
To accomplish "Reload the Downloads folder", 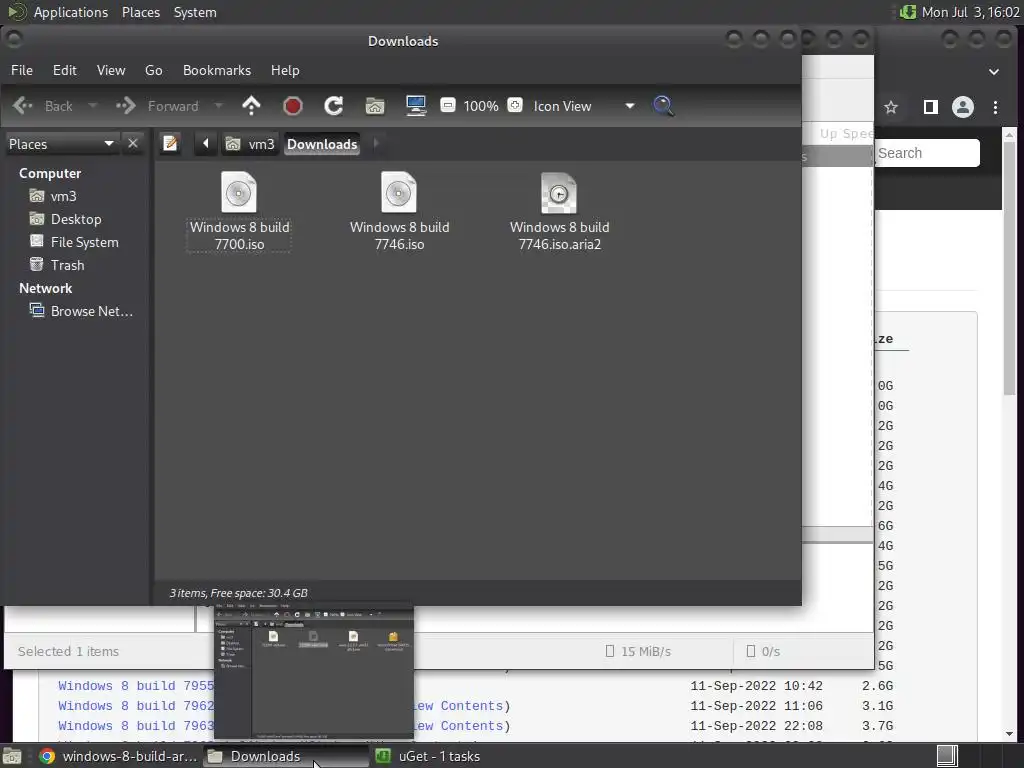I will (334, 106).
